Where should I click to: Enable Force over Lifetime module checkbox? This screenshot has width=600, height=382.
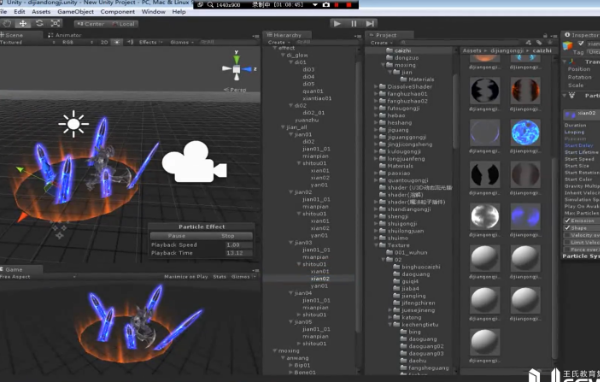pos(567,249)
